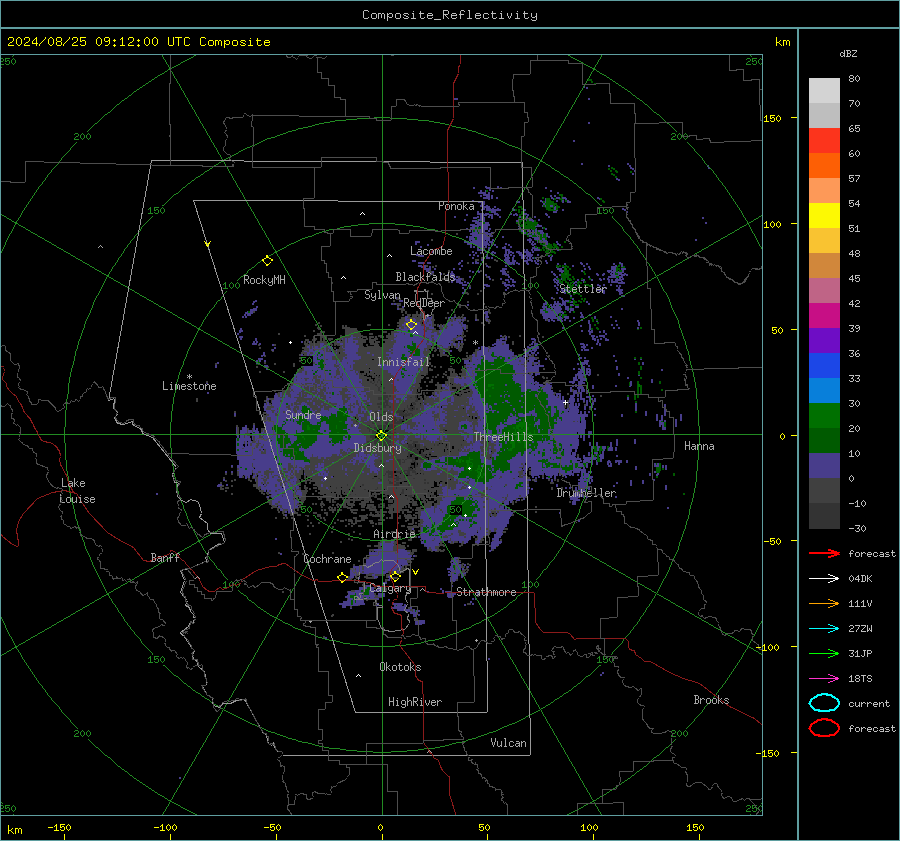Click the Okotoks label

[x=400, y=667]
